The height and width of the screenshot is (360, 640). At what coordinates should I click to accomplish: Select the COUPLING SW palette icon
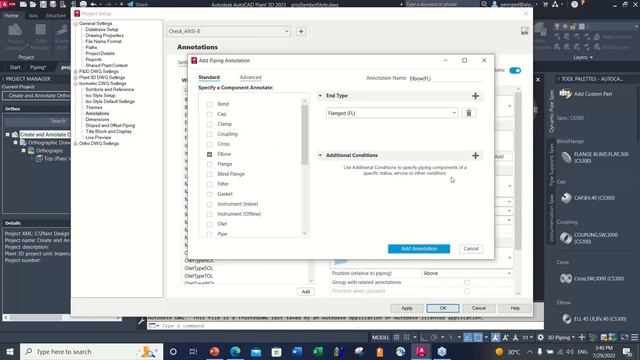(566, 238)
